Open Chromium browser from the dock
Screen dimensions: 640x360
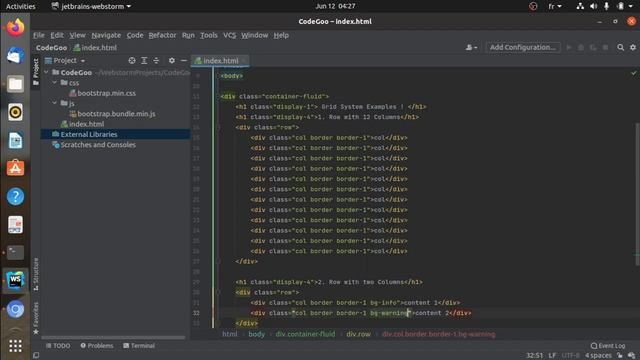[x=15, y=309]
